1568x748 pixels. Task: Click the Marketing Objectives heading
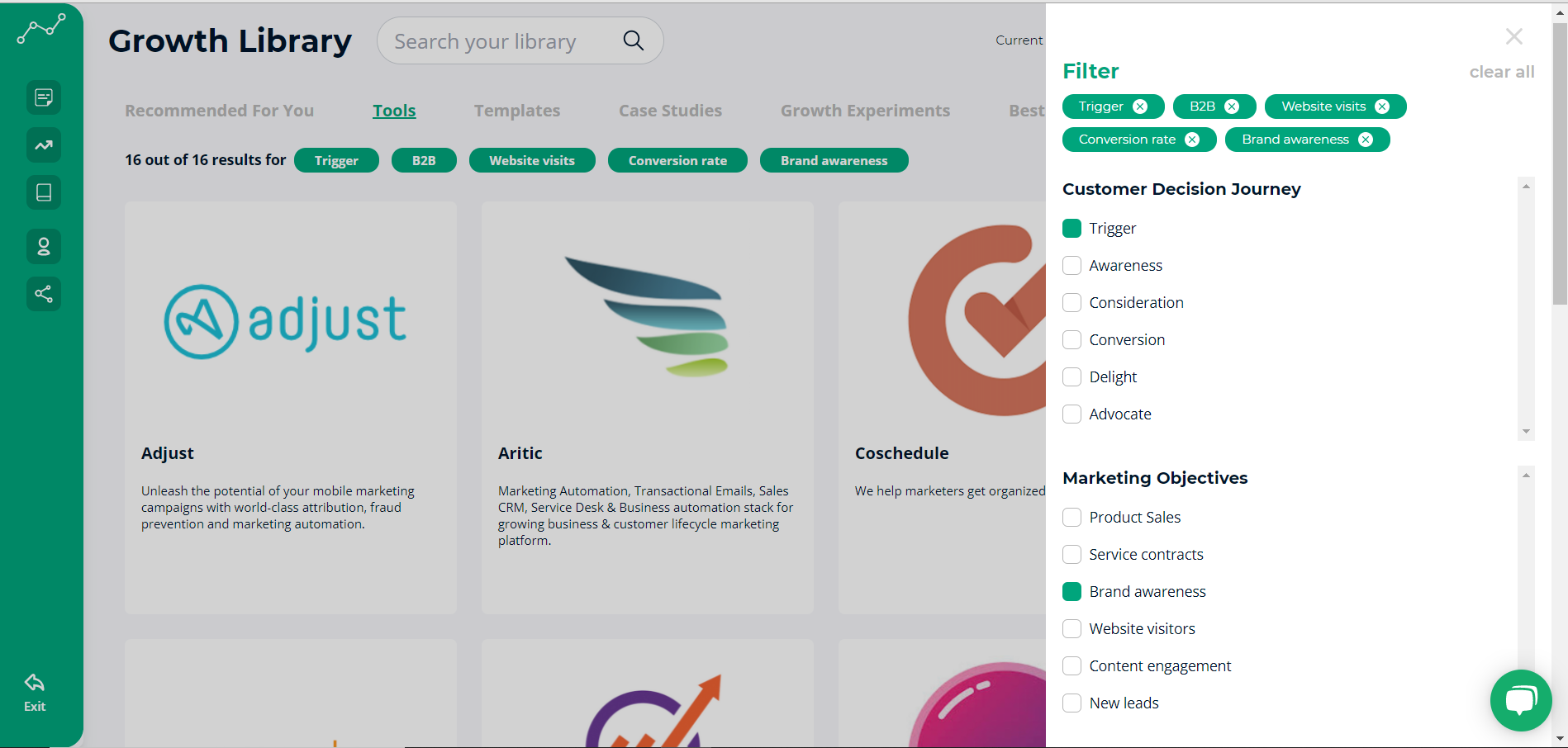pyautogui.click(x=1155, y=478)
